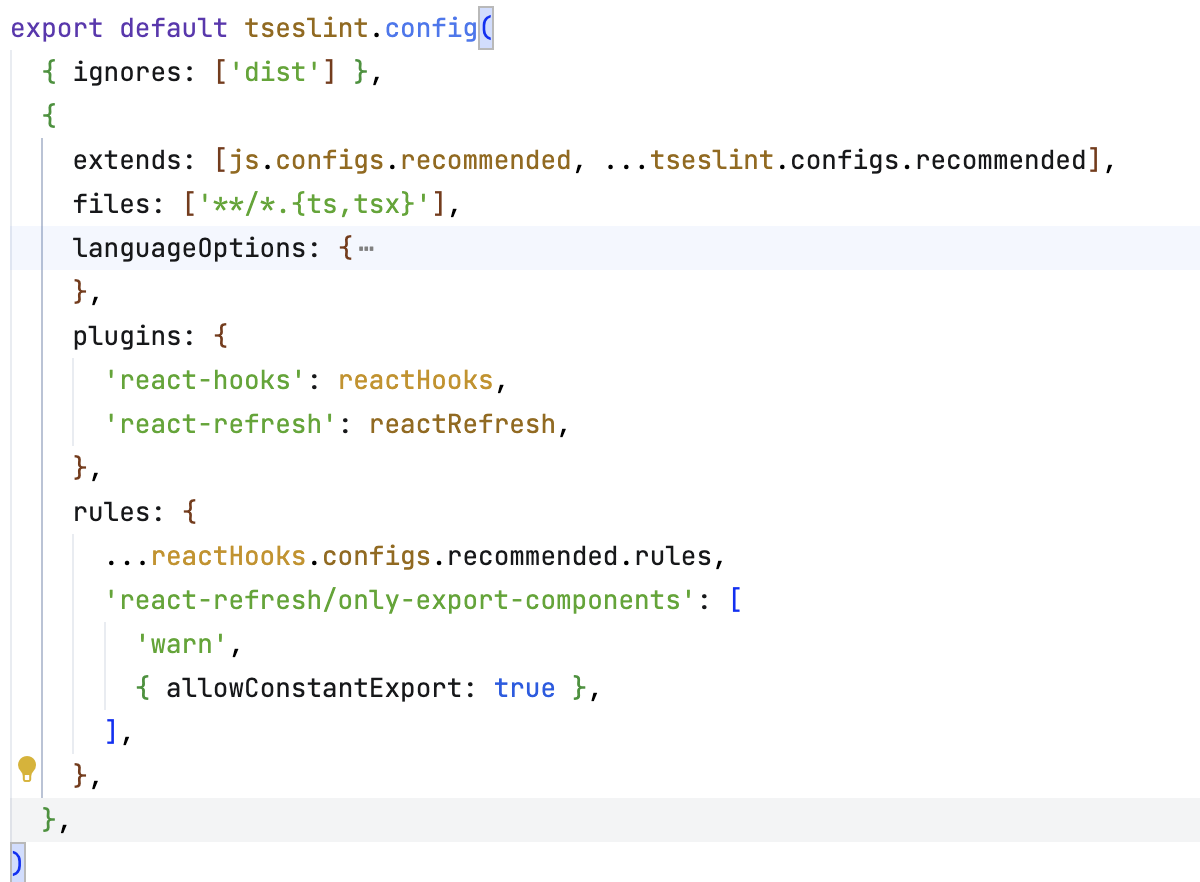Click the 'react-refresh' string key in plugins
This screenshot has height=882, width=1200.
pyautogui.click(x=221, y=424)
